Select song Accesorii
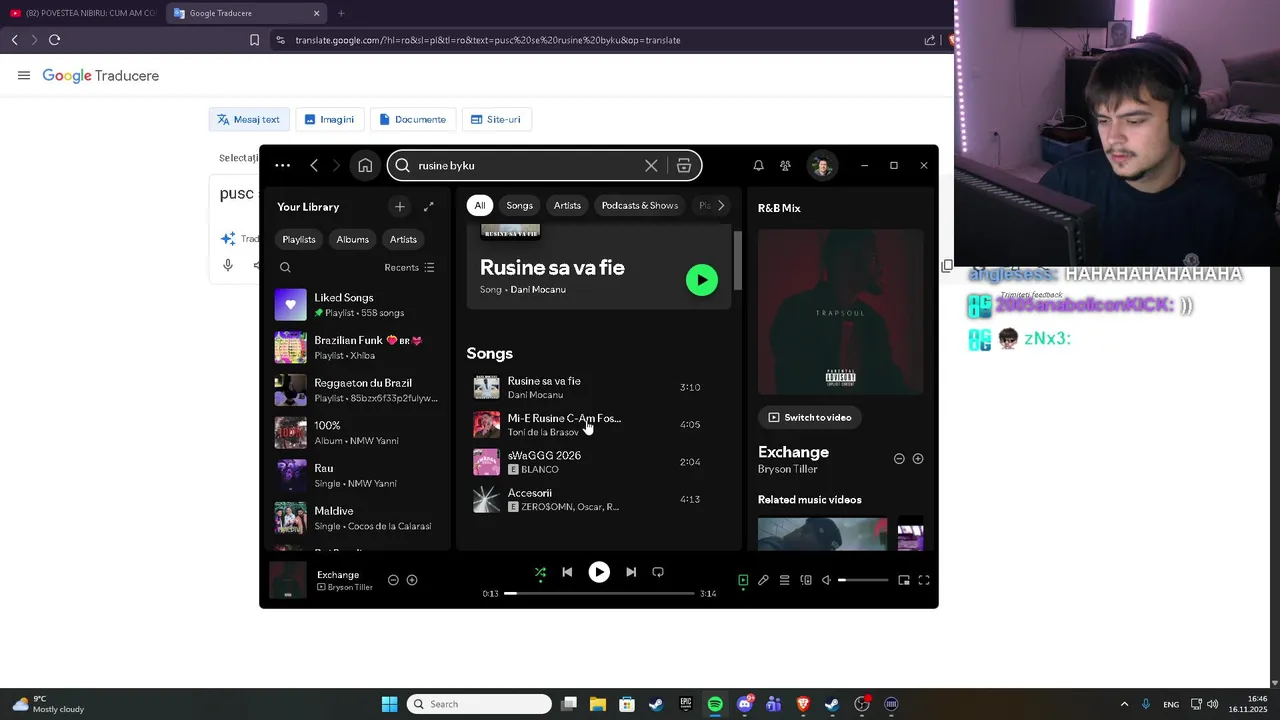Image resolution: width=1280 pixels, height=720 pixels. 598,499
